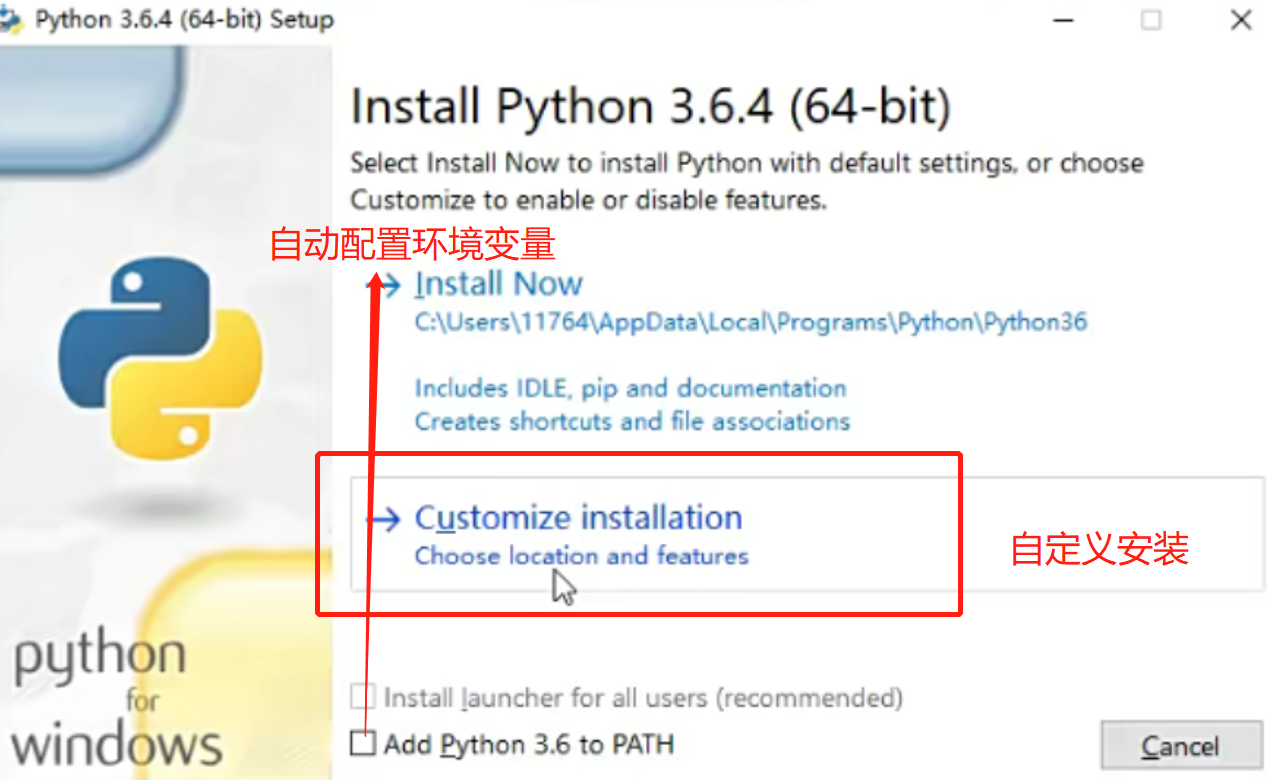Click the Install Now arrow icon
This screenshot has height=780, width=1281.
386,284
